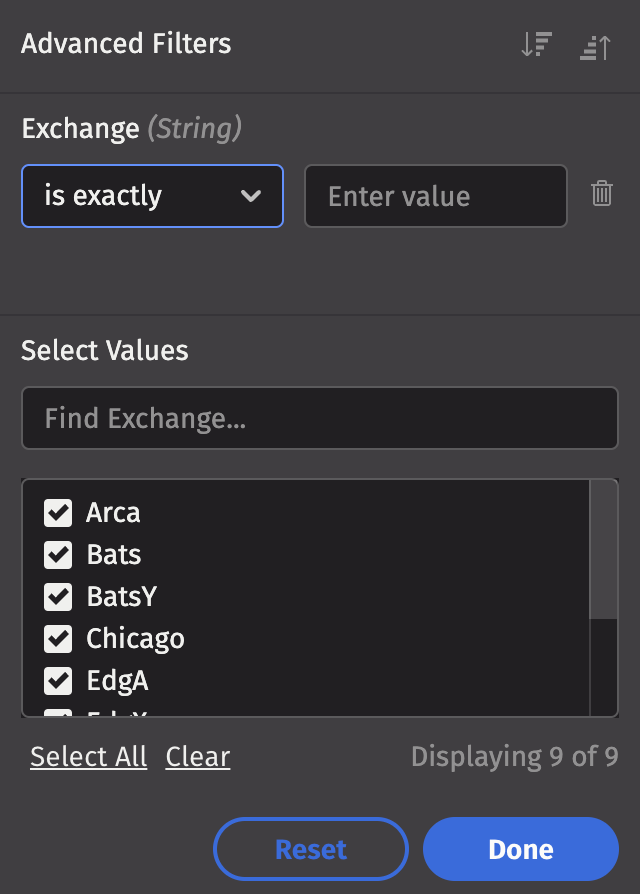Focus the "Enter value" text field
640x894 pixels.
435,196
